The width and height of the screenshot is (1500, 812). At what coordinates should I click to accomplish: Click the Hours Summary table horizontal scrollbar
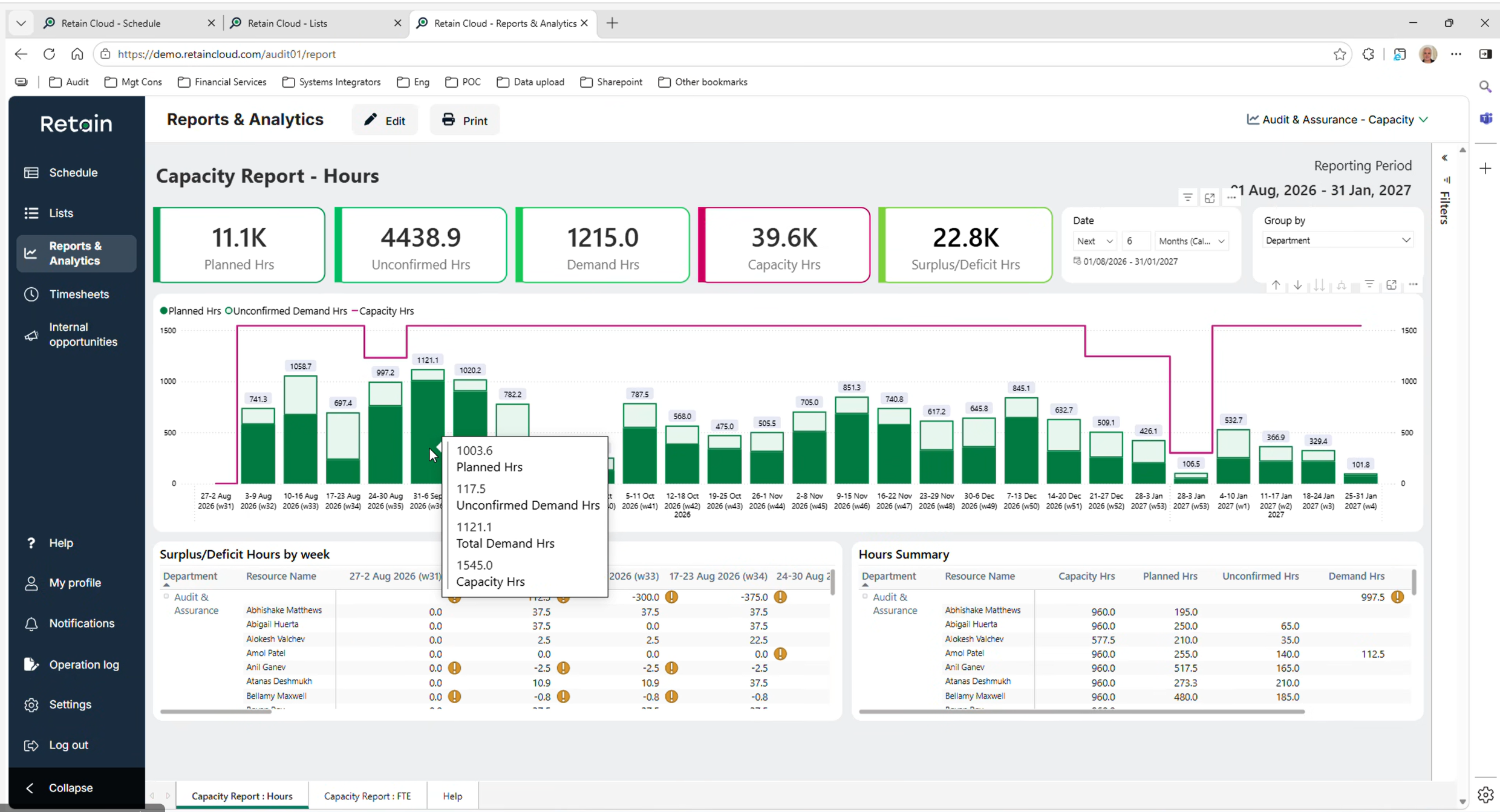tap(1081, 712)
